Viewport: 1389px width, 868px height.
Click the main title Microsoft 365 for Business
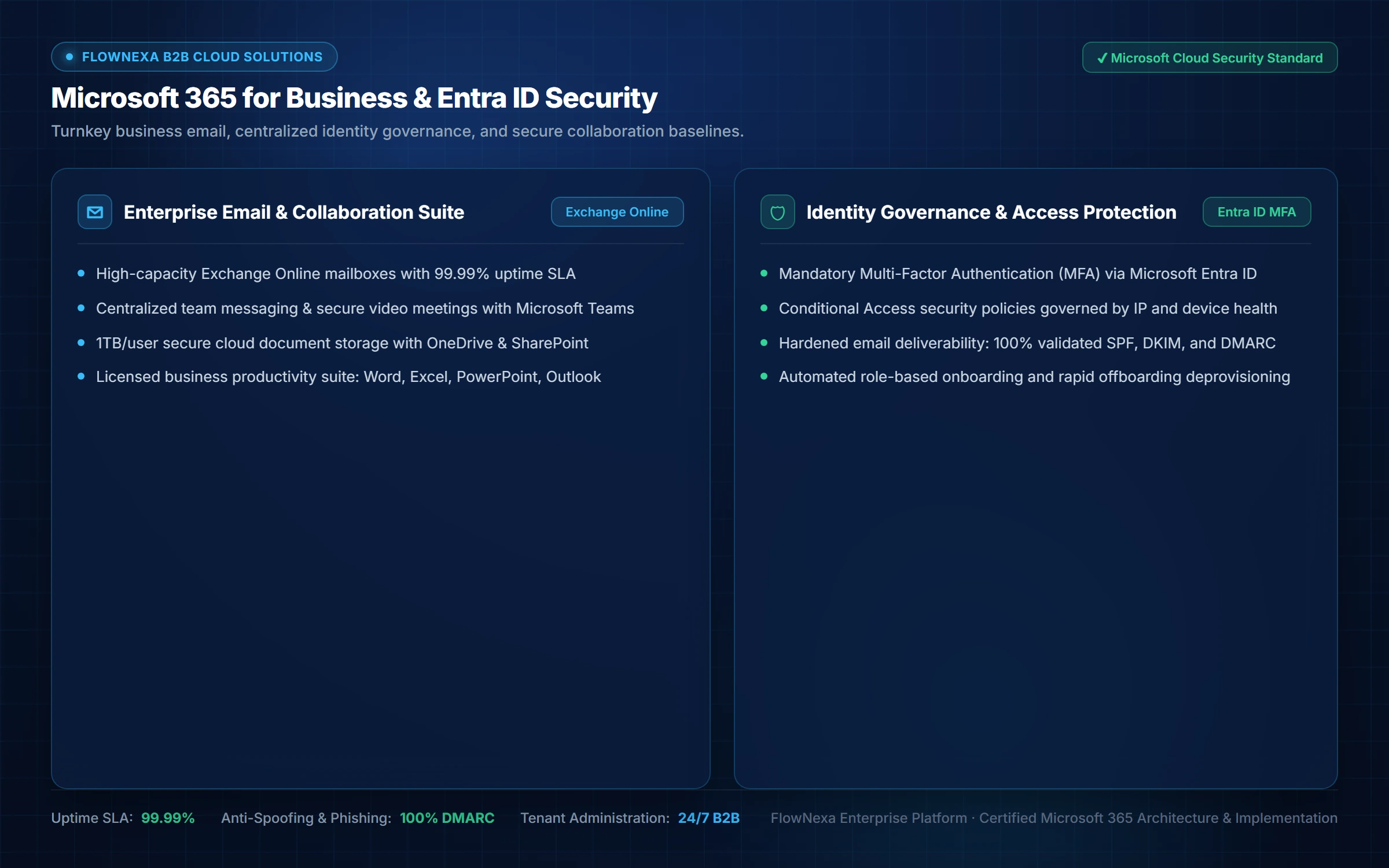(354, 97)
